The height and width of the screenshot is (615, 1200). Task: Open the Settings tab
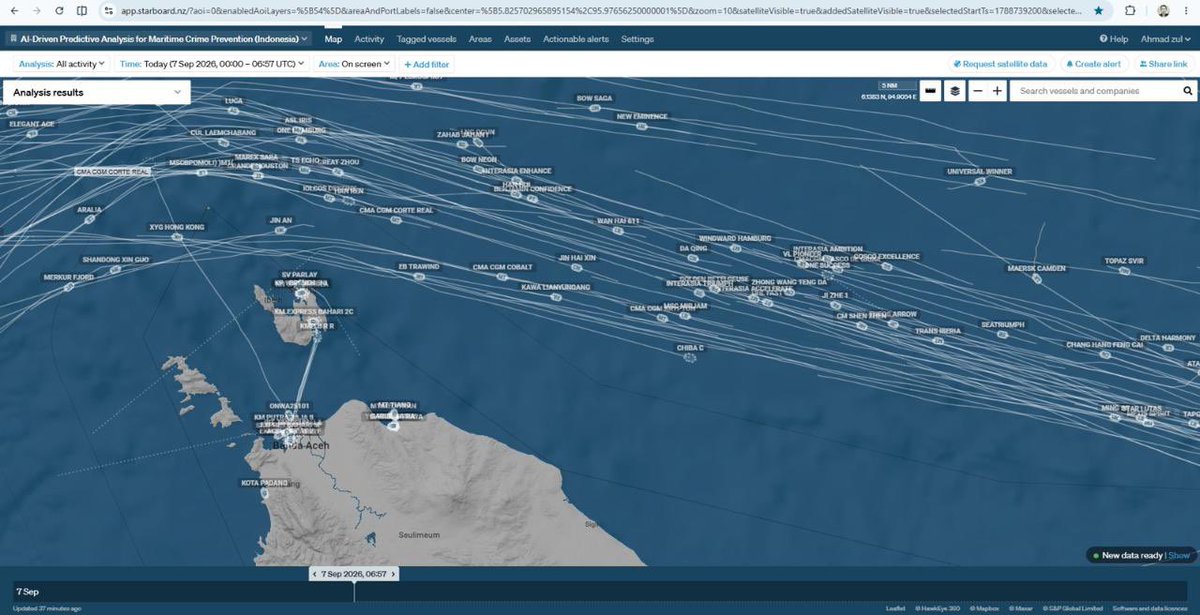pyautogui.click(x=637, y=39)
